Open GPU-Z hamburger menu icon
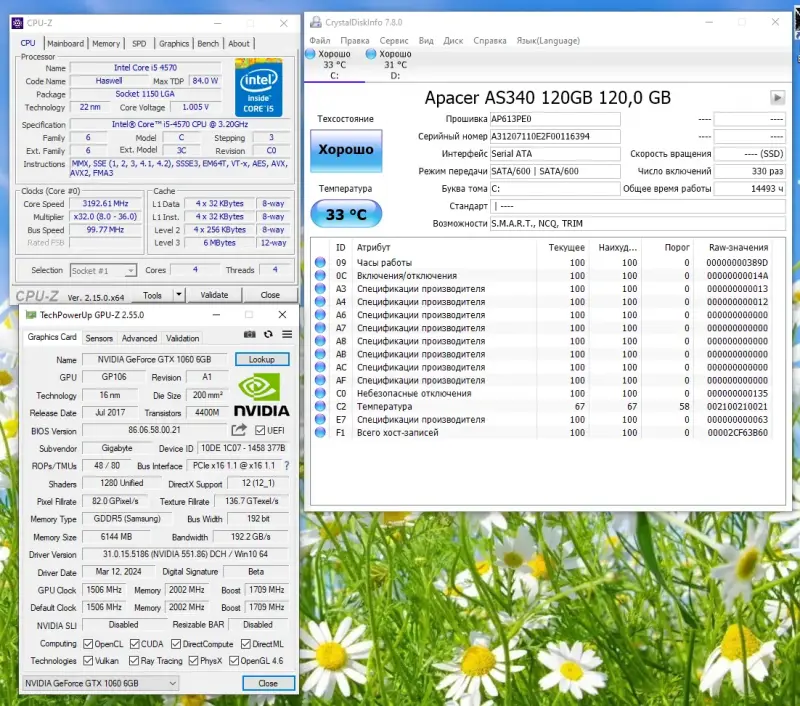Viewport: 800px width, 706px height. coord(287,335)
